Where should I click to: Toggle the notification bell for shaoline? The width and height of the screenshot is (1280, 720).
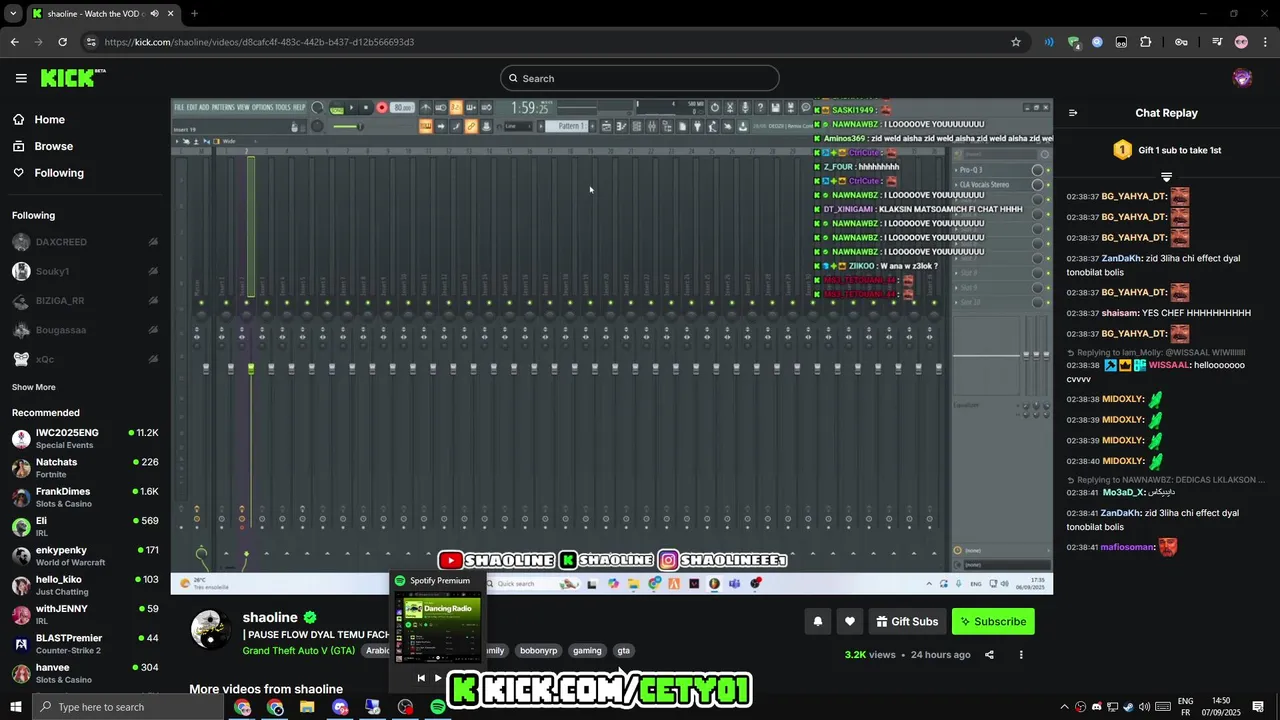(x=817, y=621)
